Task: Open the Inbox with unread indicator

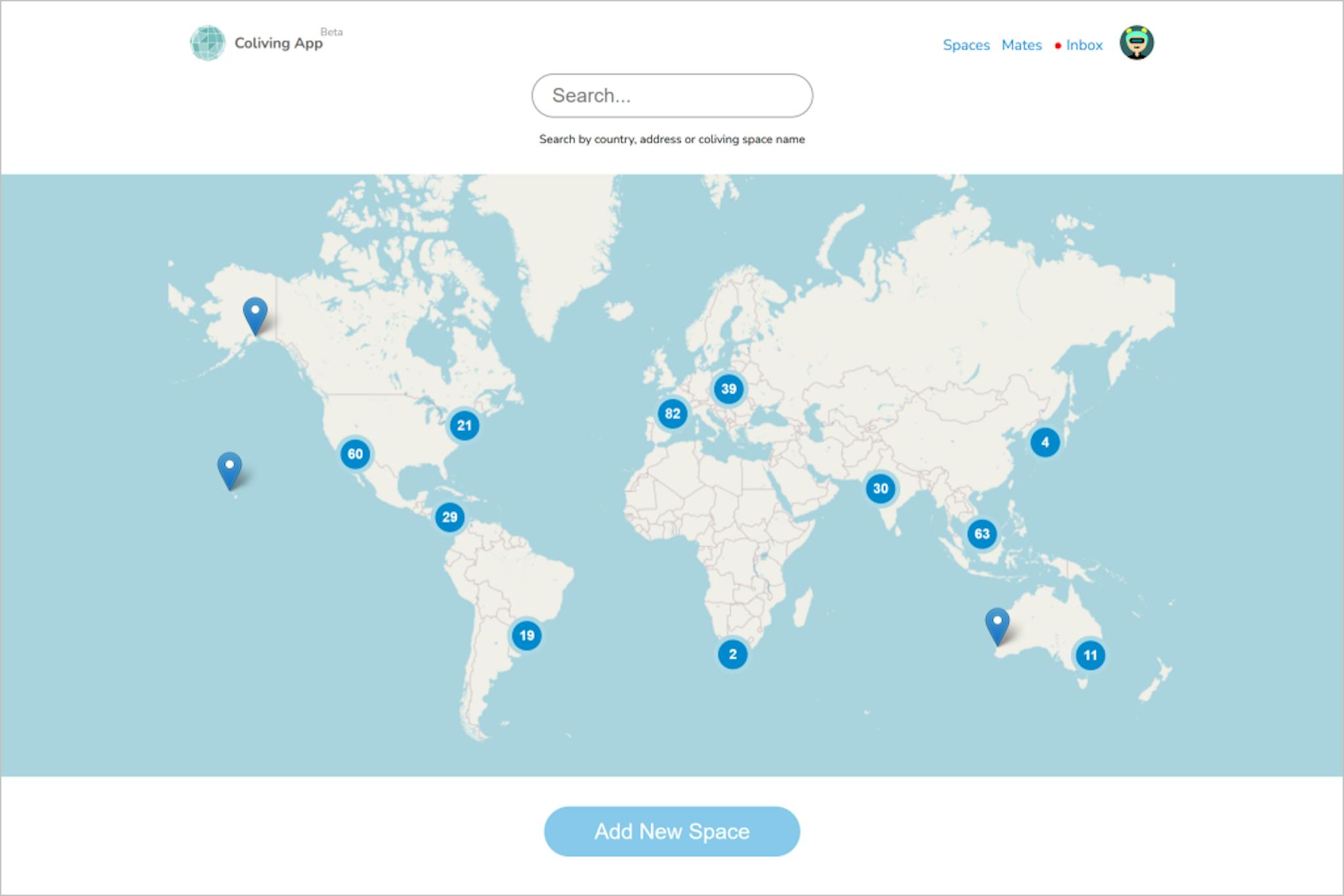Action: [1083, 45]
